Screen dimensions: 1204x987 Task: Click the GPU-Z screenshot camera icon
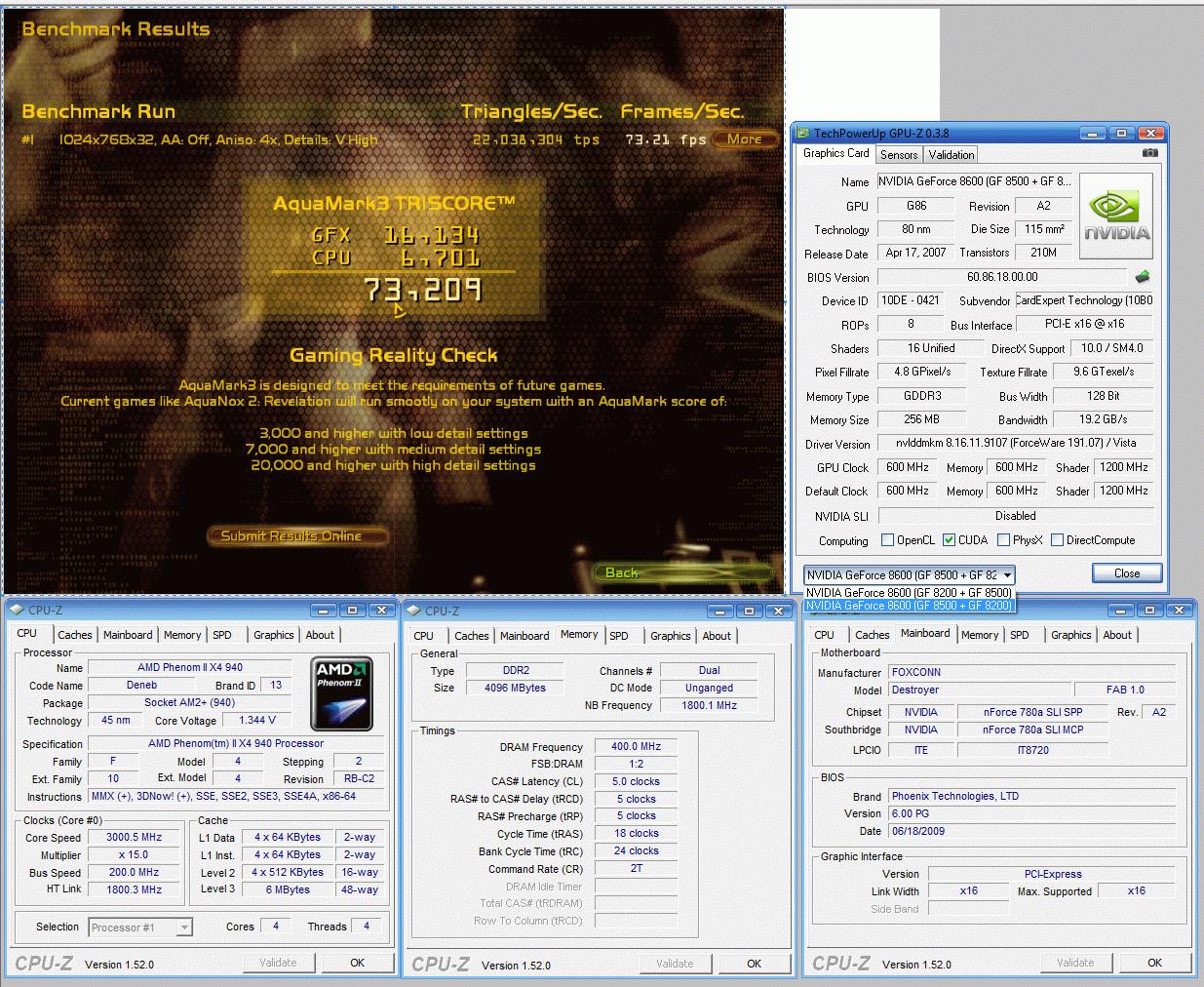(1150, 153)
